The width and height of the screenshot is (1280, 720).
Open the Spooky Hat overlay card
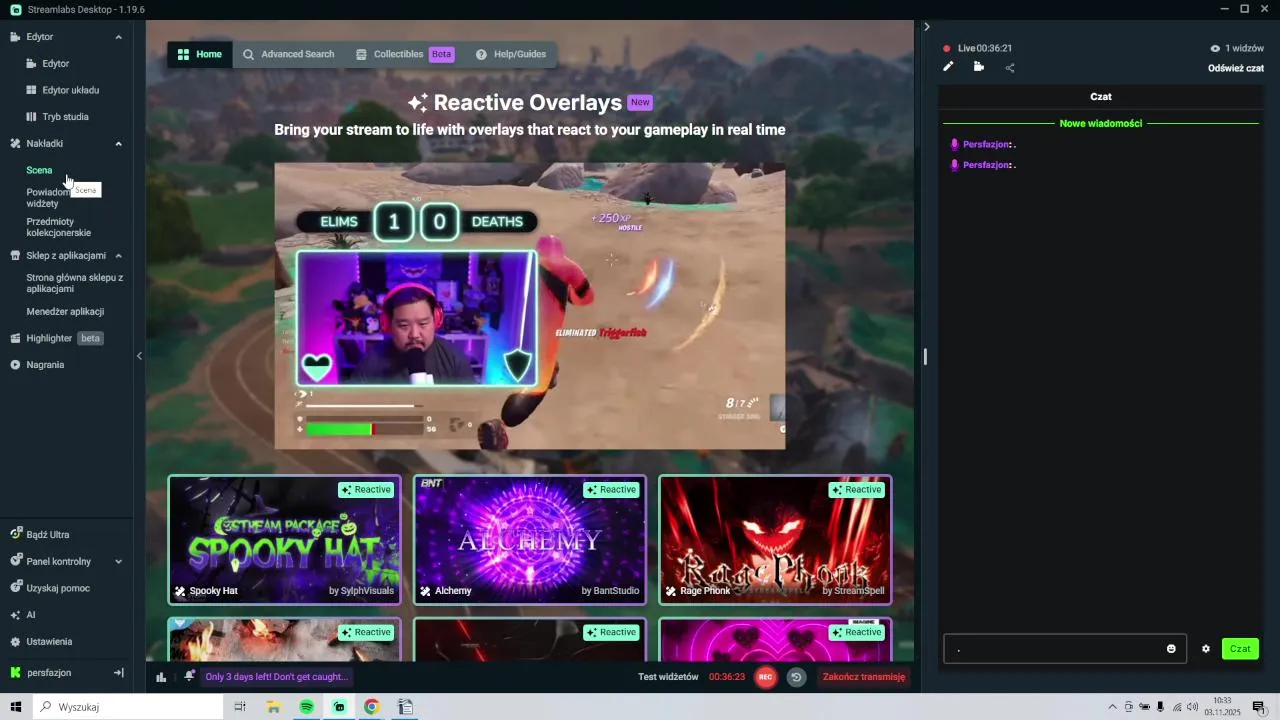[284, 540]
